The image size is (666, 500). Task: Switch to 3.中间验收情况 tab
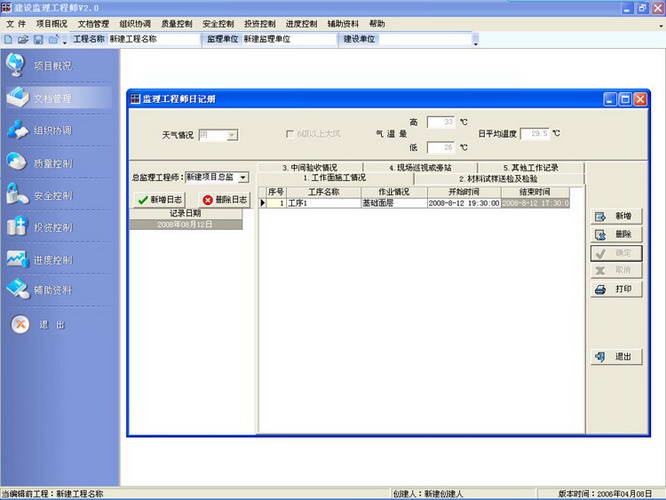tap(310, 168)
